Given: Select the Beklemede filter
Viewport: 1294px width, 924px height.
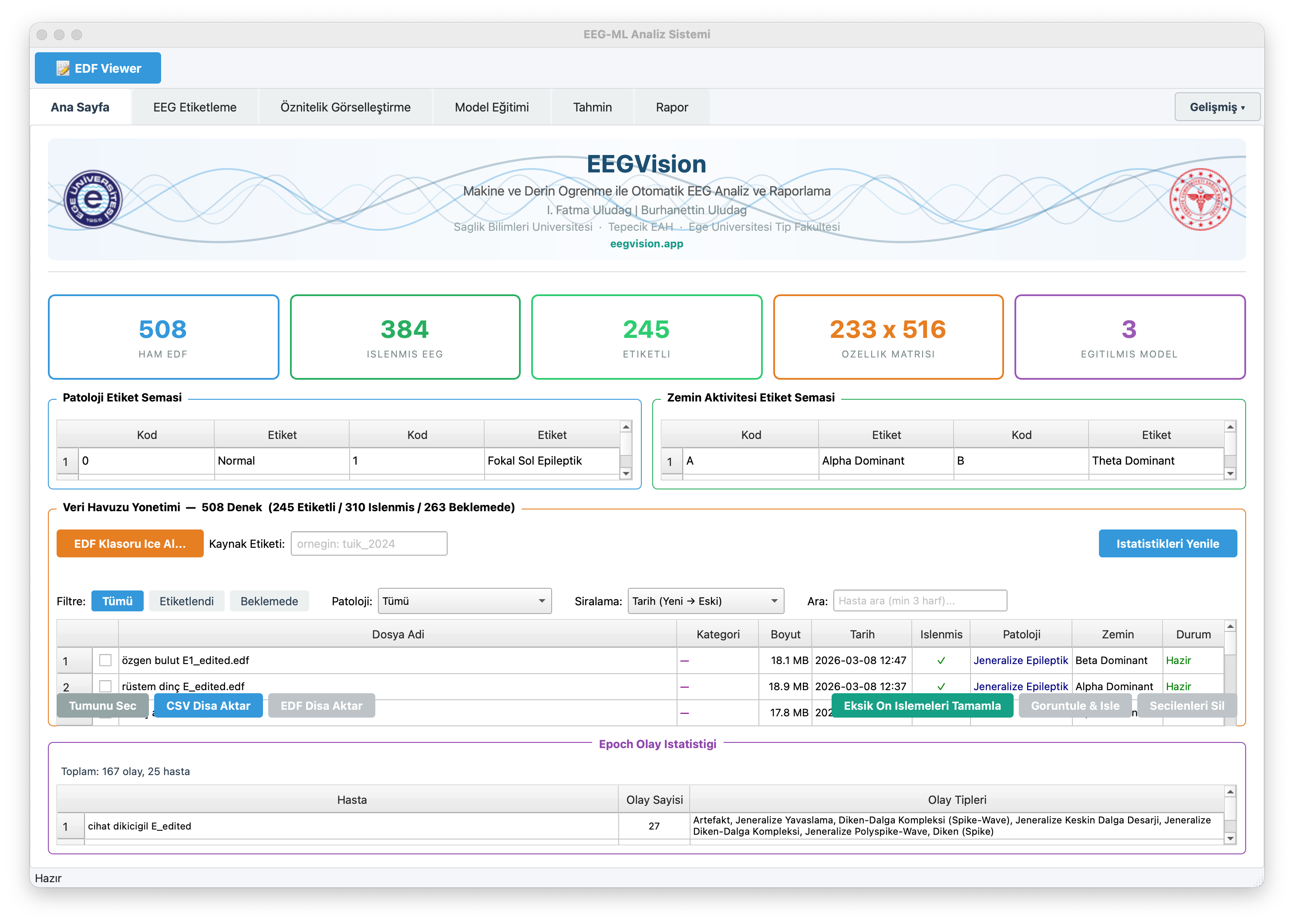Looking at the screenshot, I should click(269, 601).
